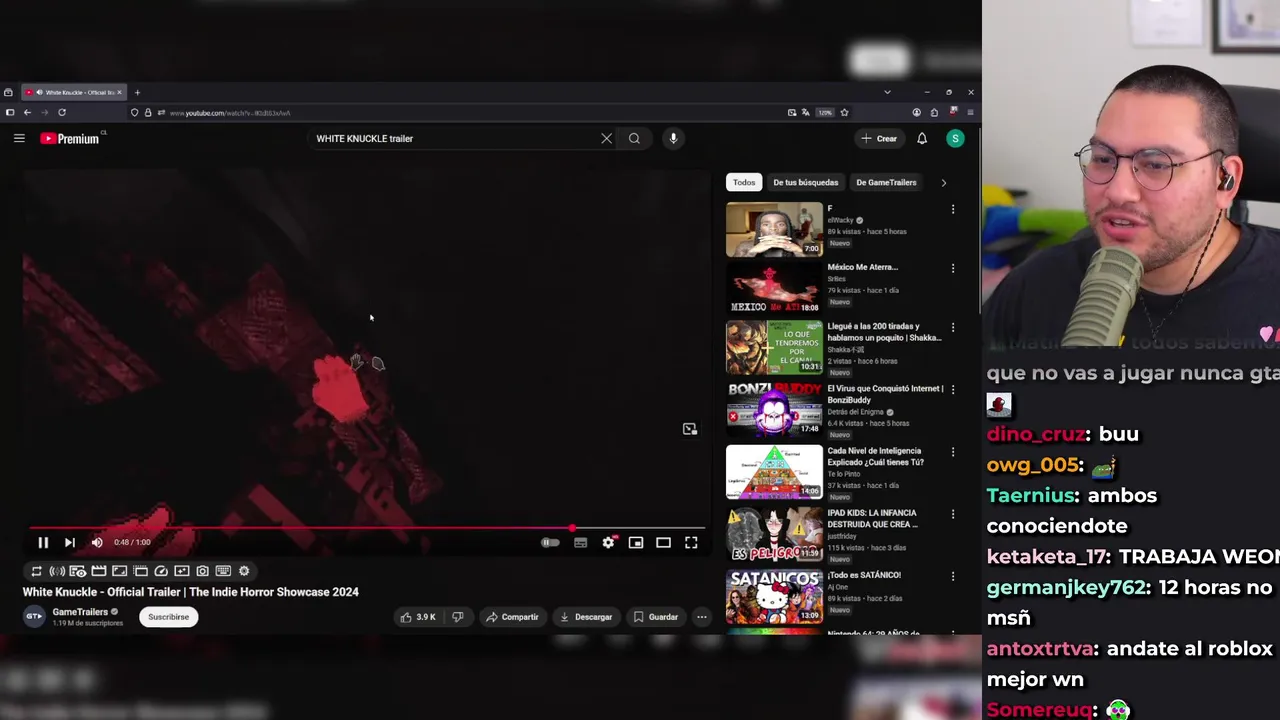Take a screenshot with the camera icon

203,571
